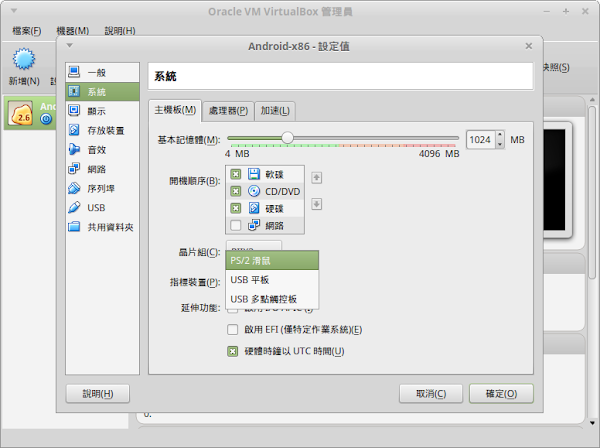Viewport: 600px width, 448px height.
Task: Open the 網路 (Network) category icon
Action: coord(74,169)
